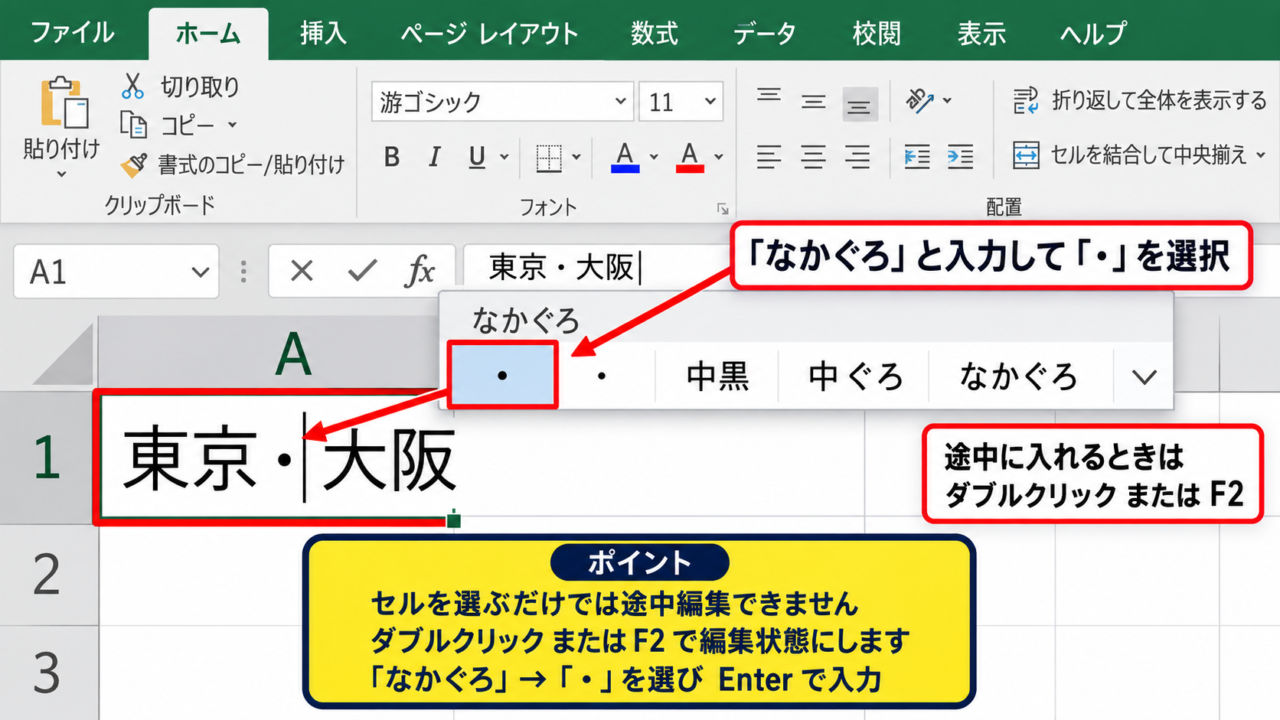Viewport: 1280px width, 720px height.
Task: Open the blue fill color dropdown arrow
Action: (x=653, y=158)
